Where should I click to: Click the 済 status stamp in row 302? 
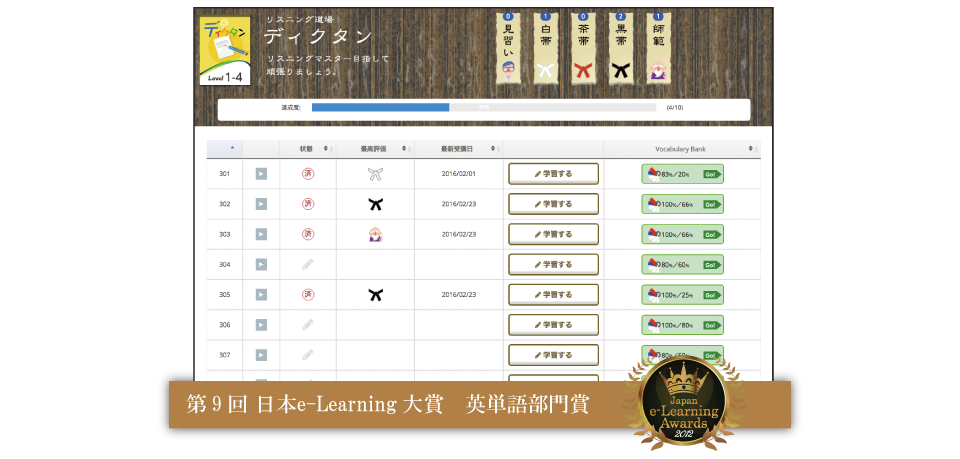308,204
